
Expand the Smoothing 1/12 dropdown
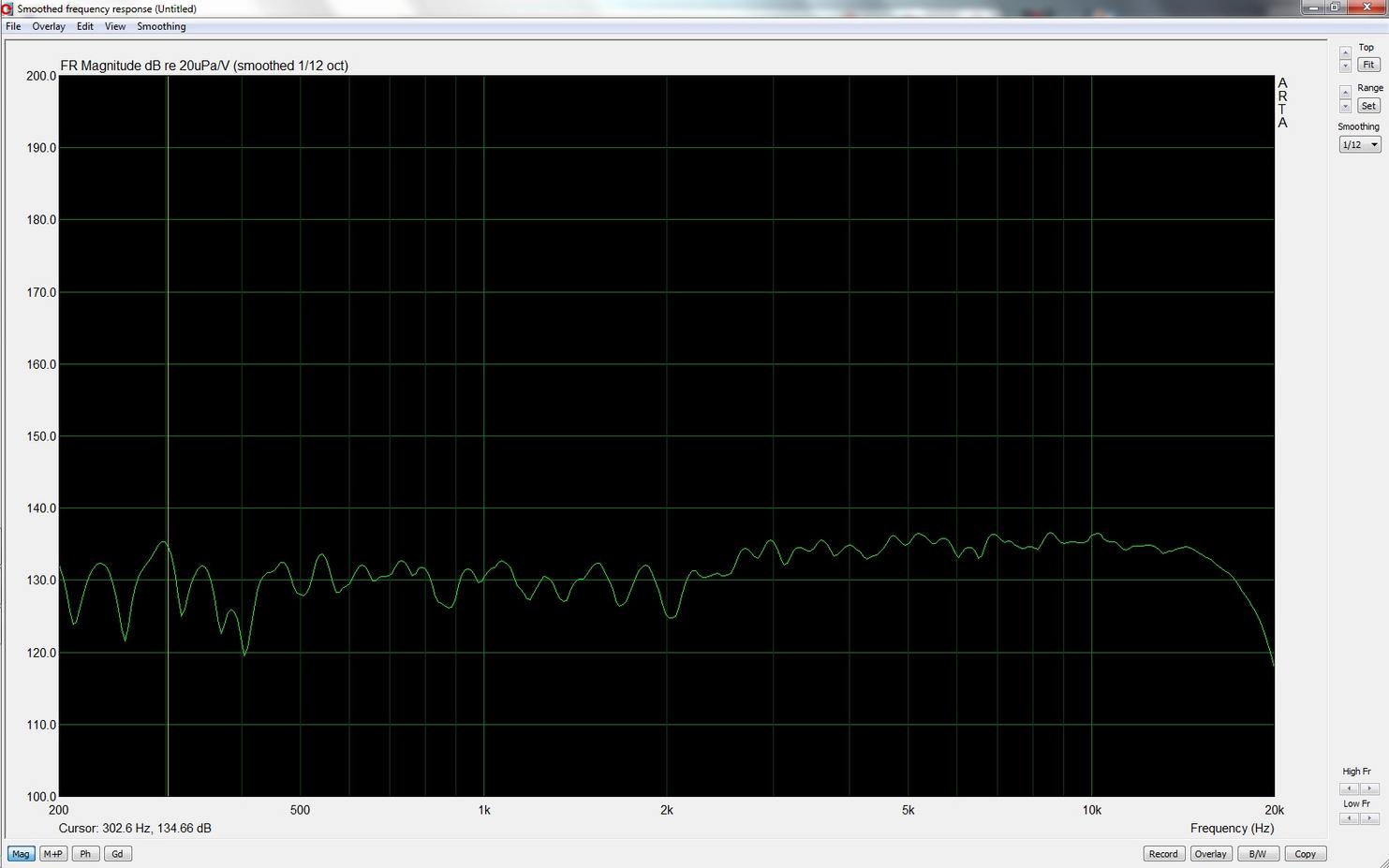point(1360,144)
